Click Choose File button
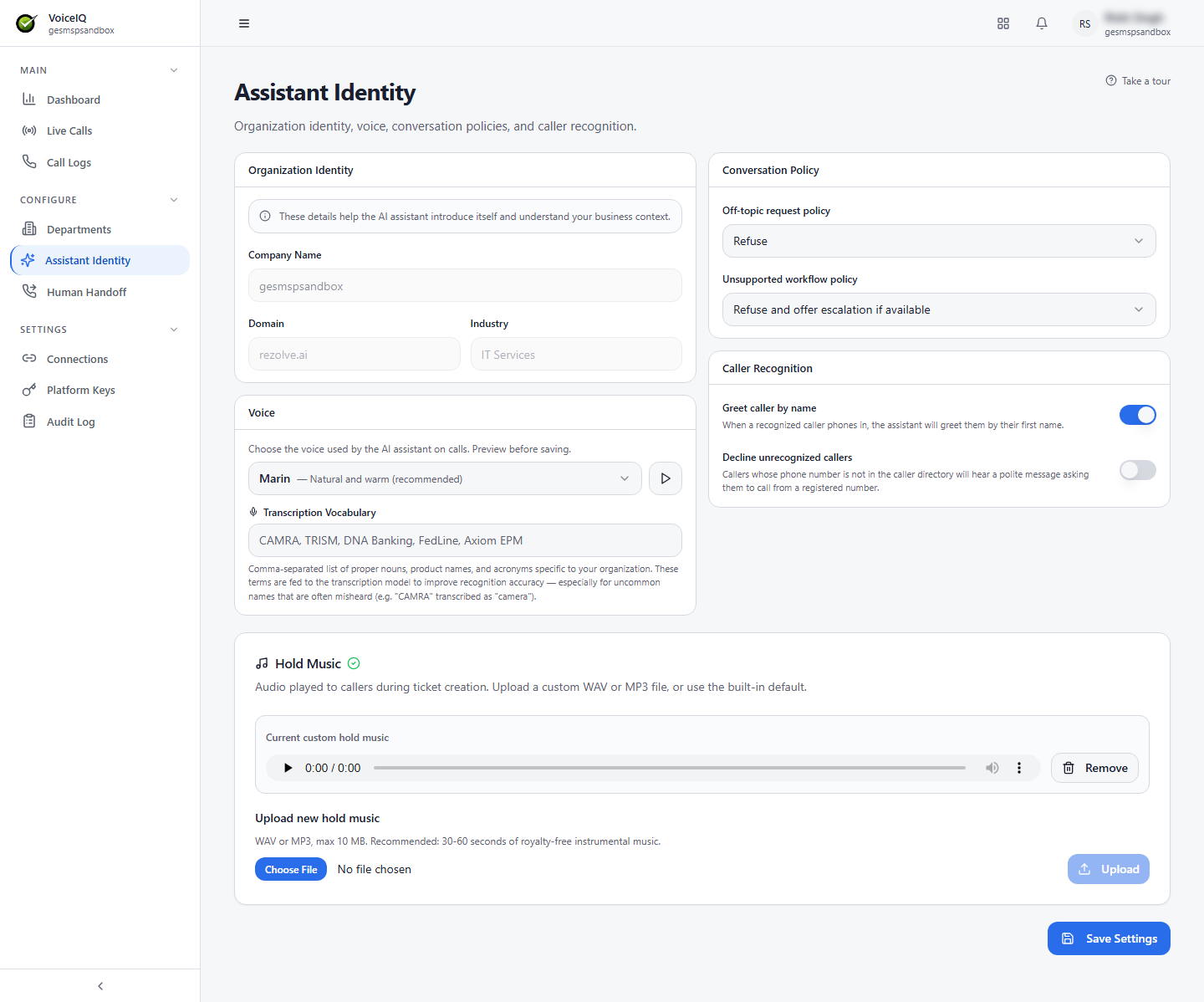1204x1002 pixels. click(291, 870)
